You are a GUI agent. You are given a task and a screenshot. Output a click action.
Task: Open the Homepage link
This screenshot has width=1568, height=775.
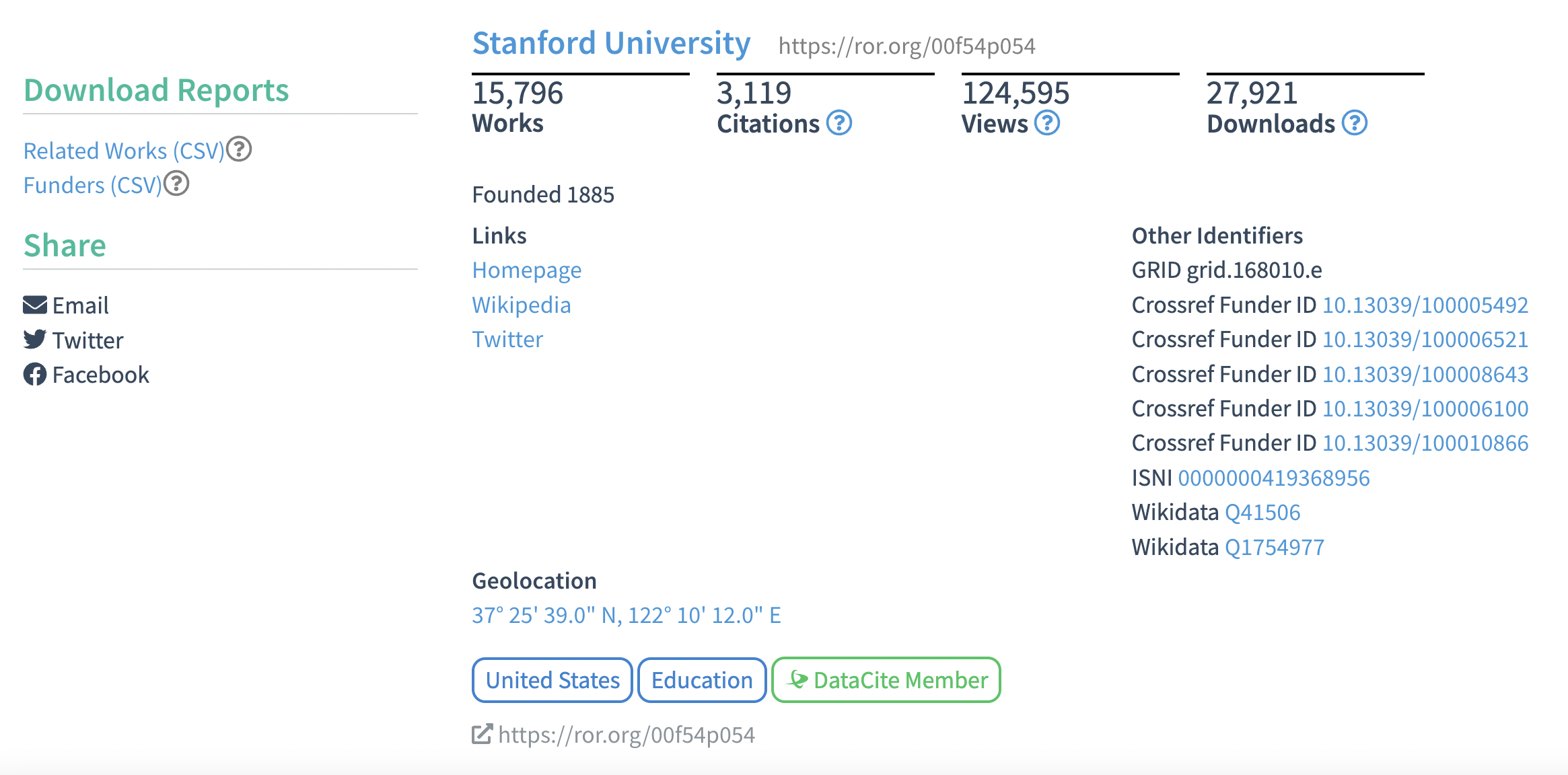(x=526, y=270)
